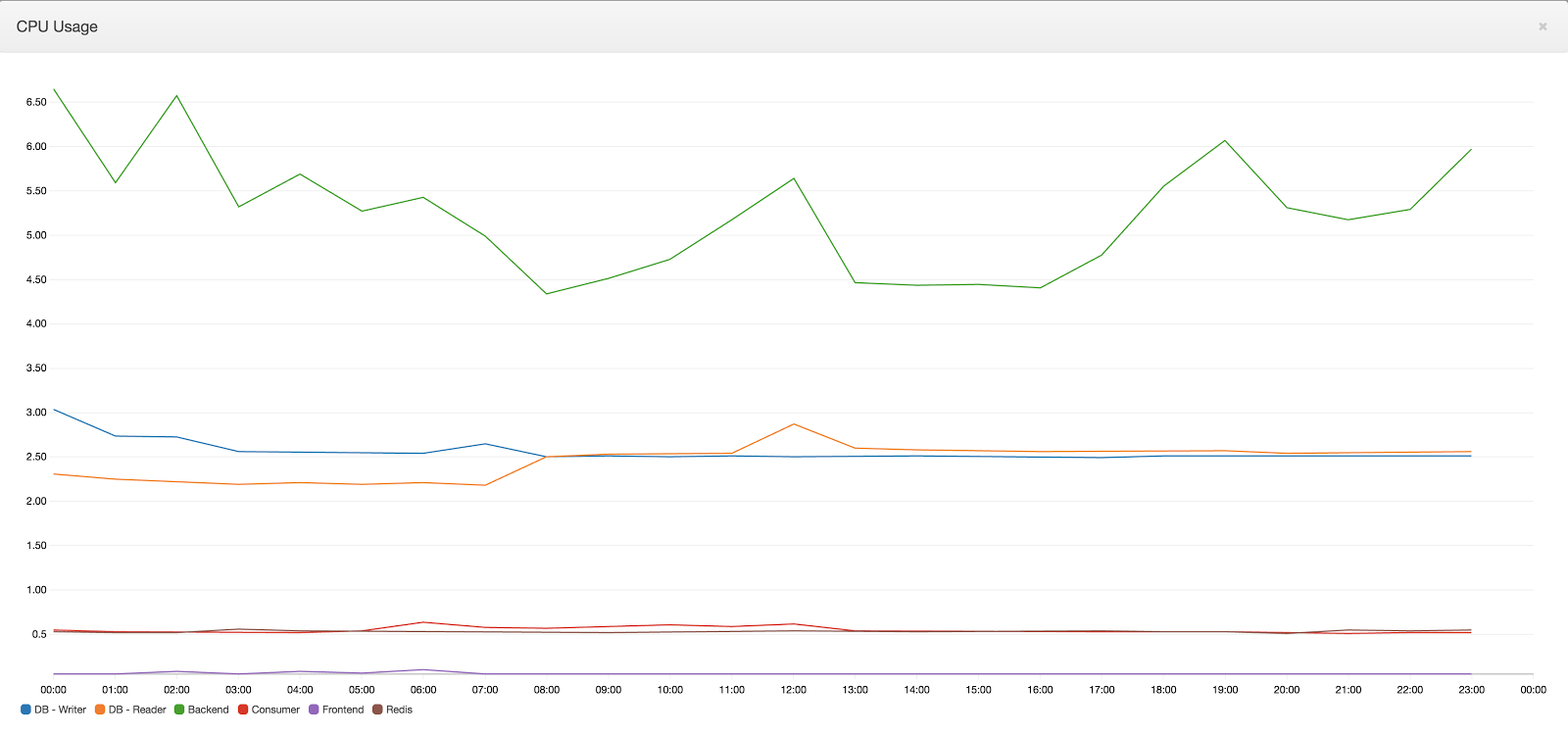Click the Consumer red legend swatch
This screenshot has width=1568, height=736.
click(243, 710)
